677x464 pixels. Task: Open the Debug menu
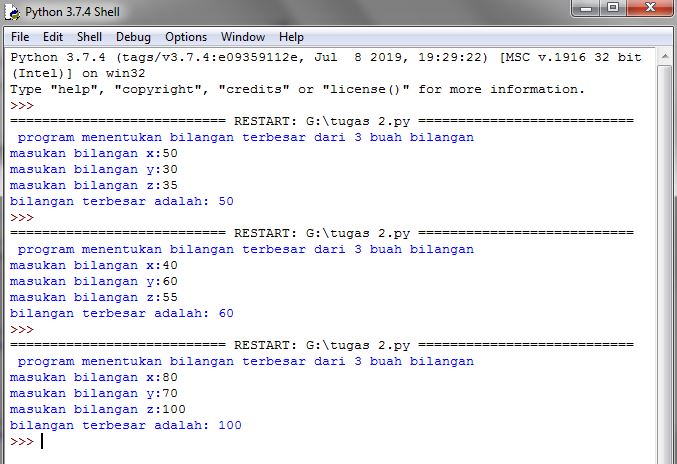point(133,37)
